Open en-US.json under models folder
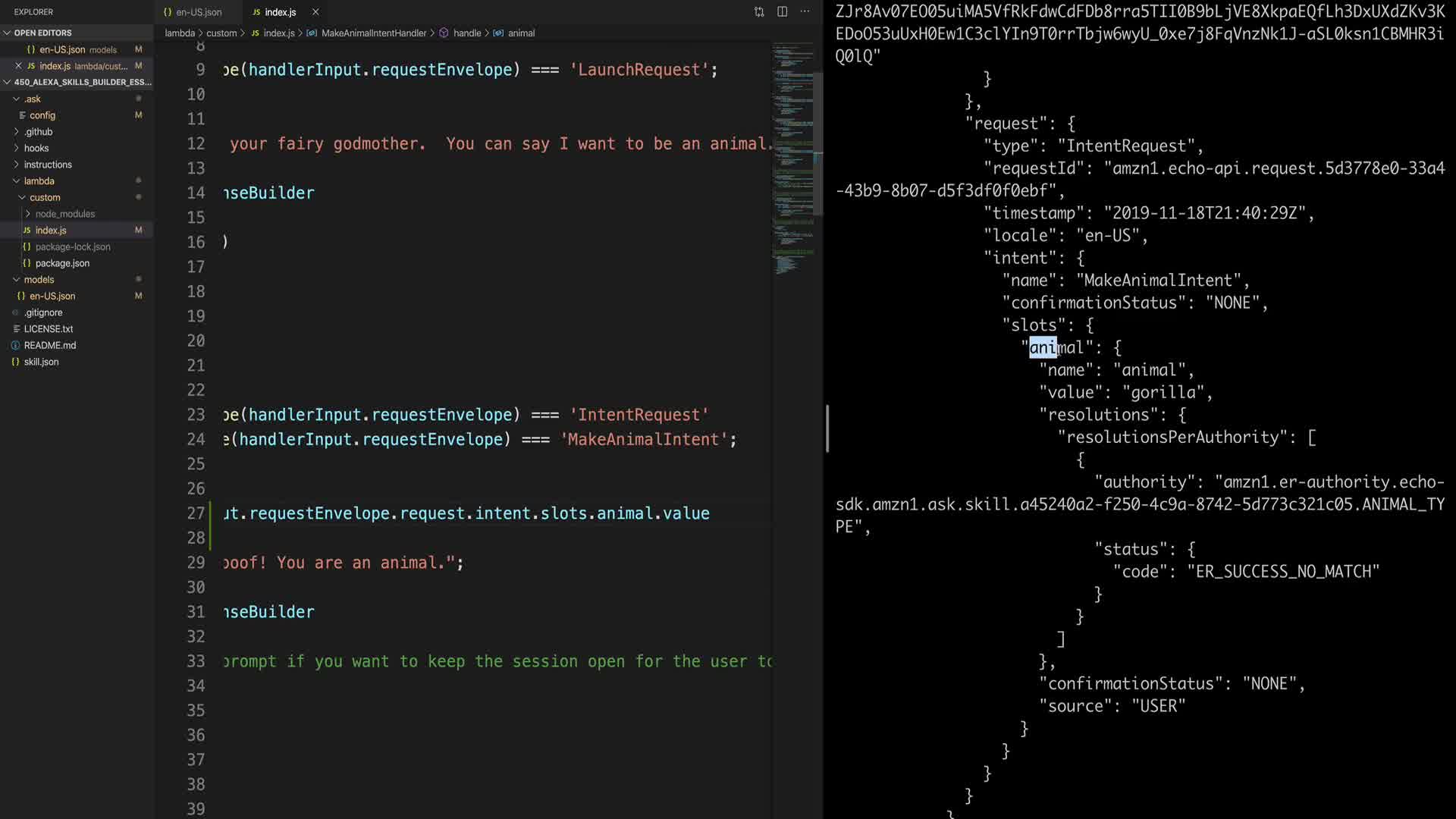Viewport: 1456px width, 819px height. (52, 296)
